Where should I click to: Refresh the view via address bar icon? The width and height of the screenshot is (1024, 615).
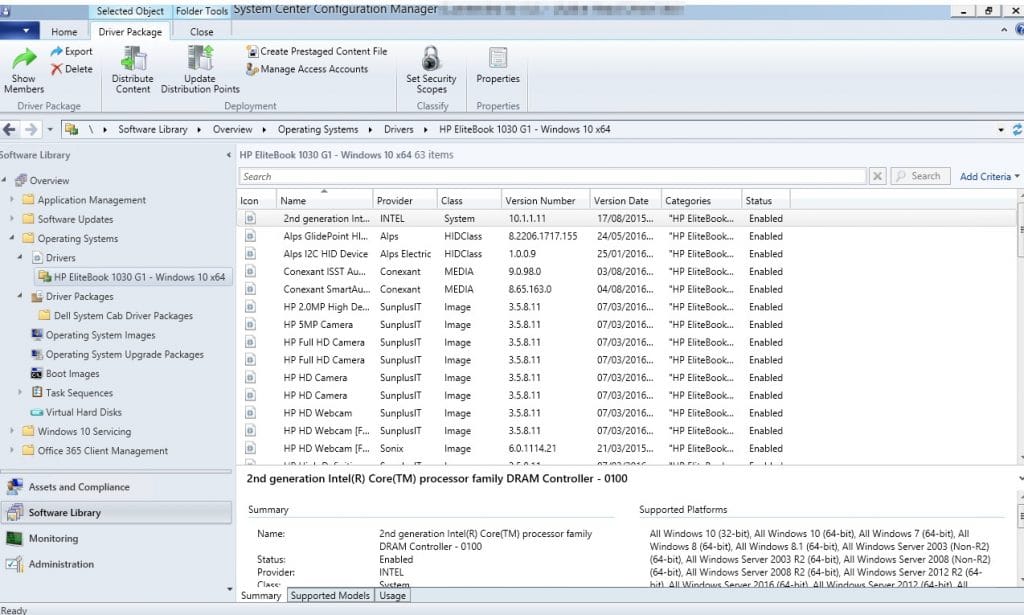(x=1017, y=129)
